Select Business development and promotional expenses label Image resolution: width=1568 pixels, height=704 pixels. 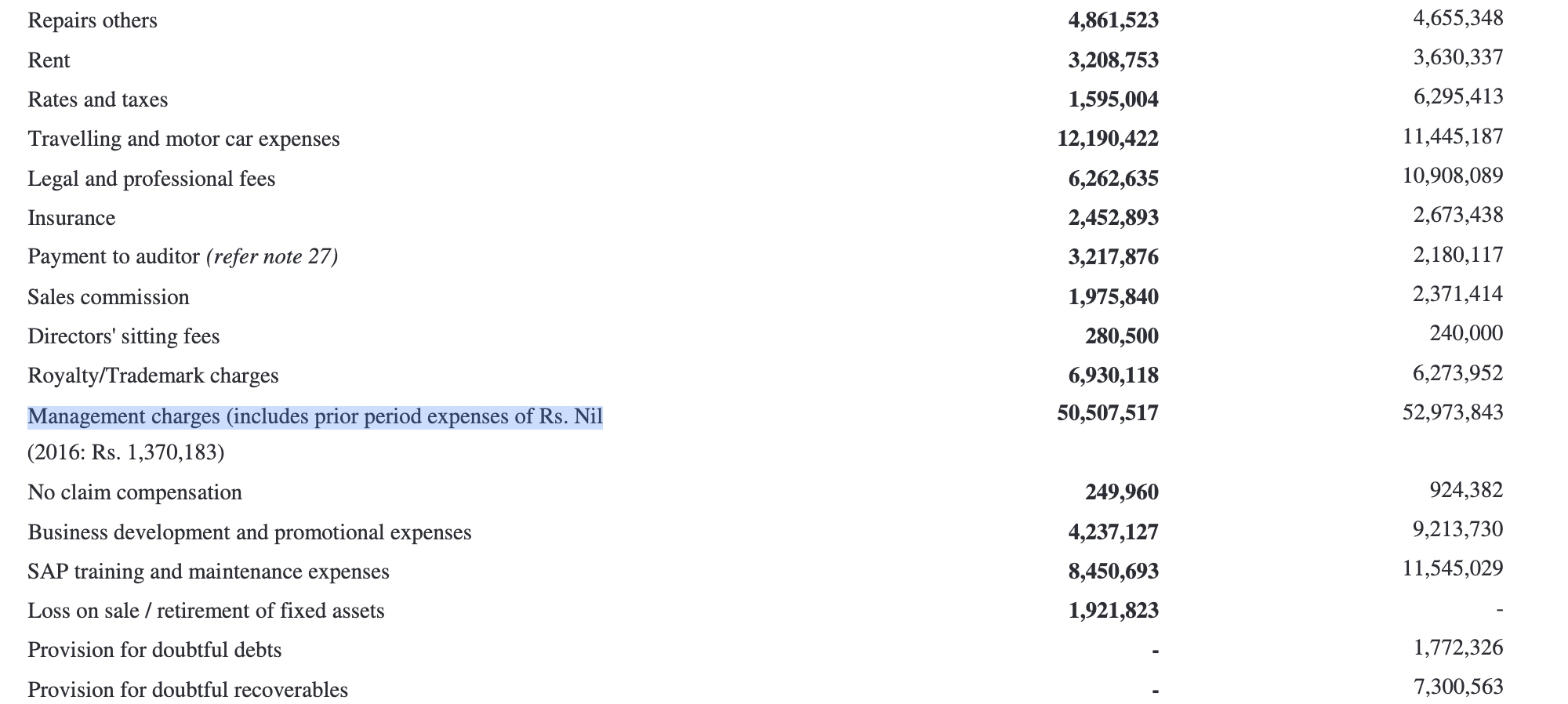[250, 532]
